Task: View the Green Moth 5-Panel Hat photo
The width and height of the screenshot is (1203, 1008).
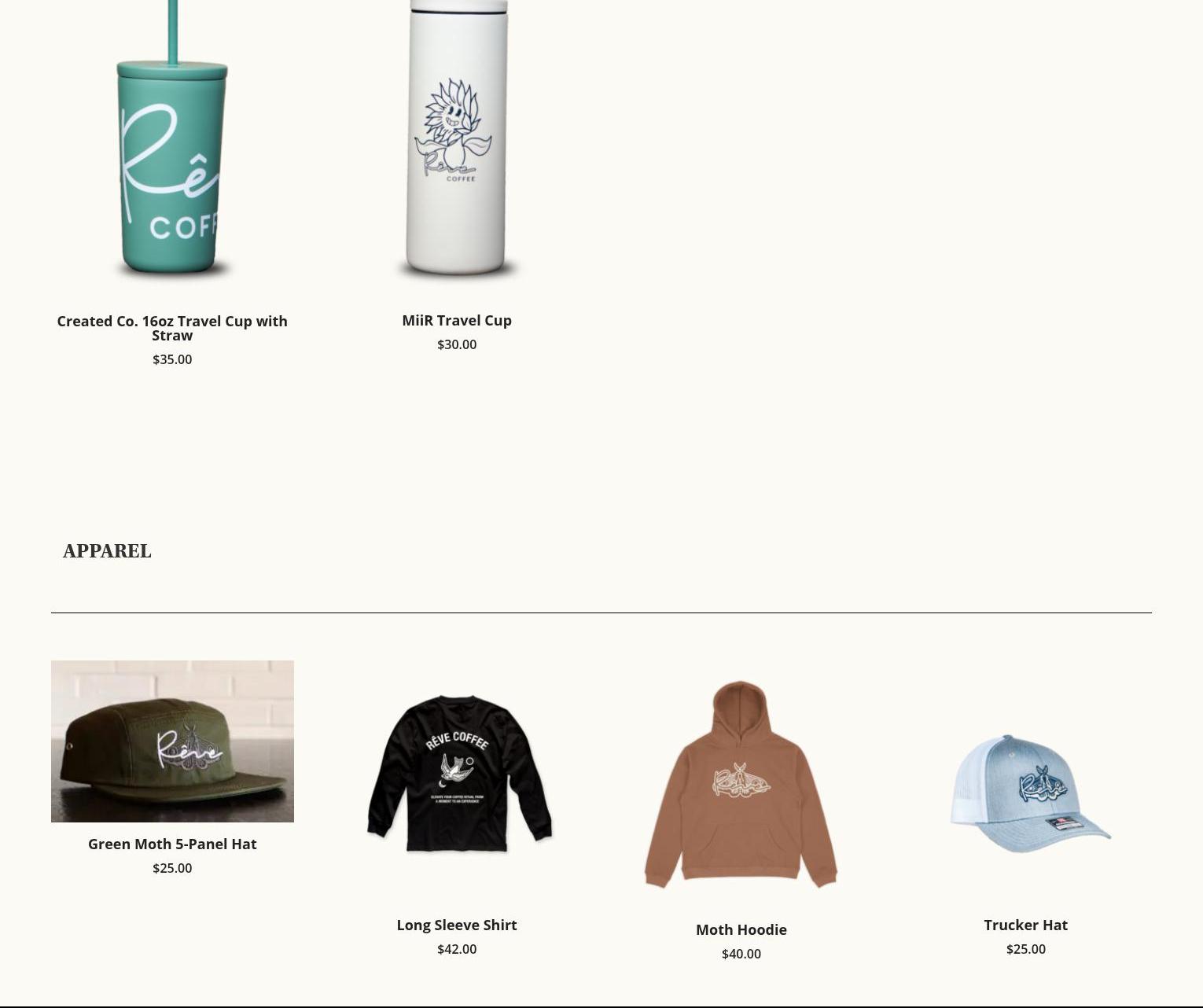Action: (172, 741)
